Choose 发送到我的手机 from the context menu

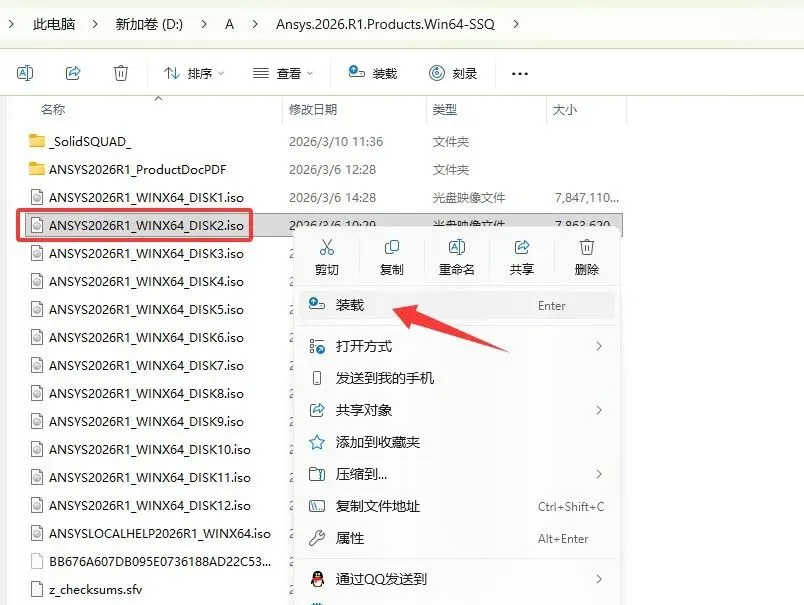[x=457, y=378]
